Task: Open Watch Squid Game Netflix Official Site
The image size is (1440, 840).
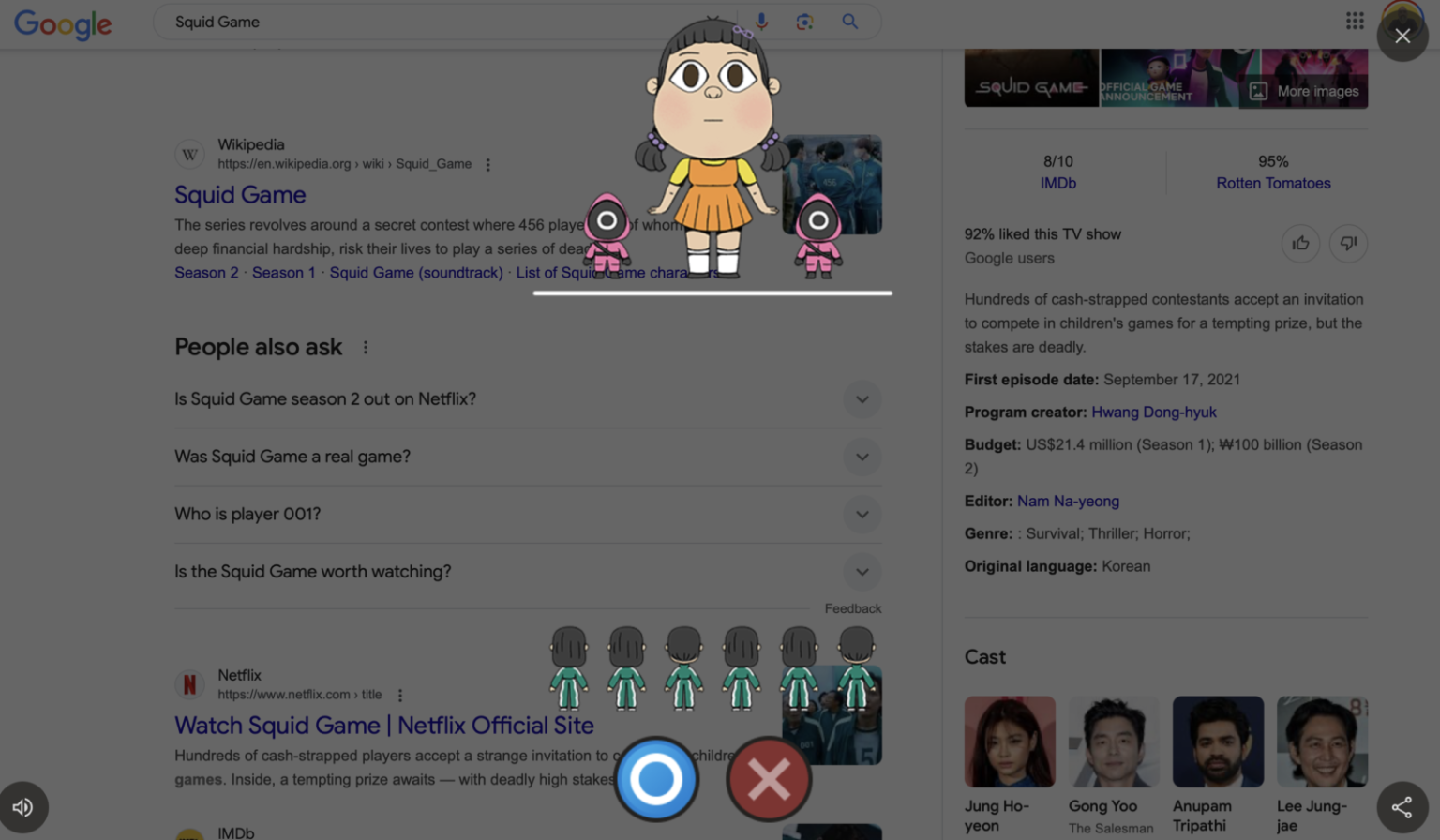Action: point(384,725)
